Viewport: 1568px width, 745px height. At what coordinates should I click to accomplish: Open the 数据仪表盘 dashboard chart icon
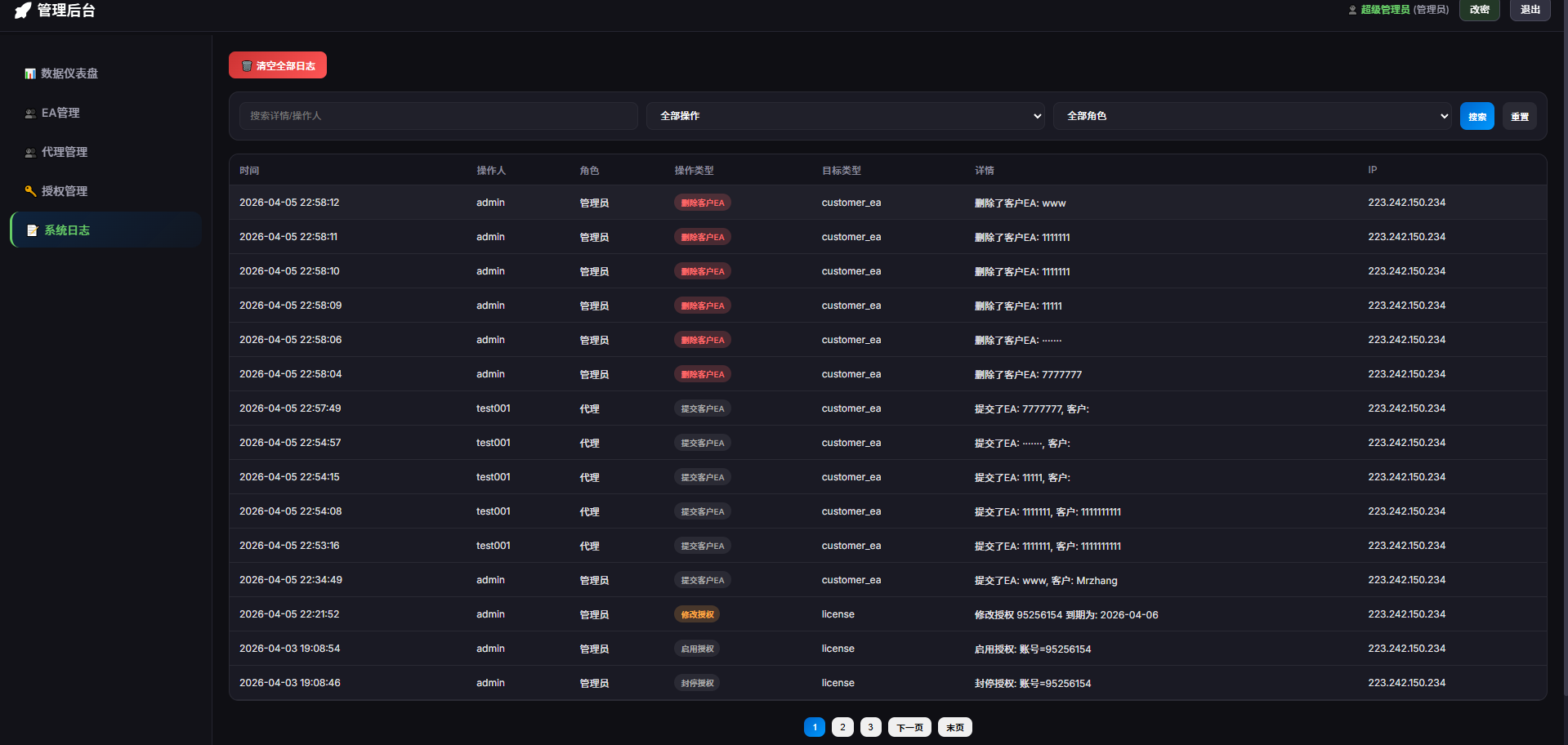pyautogui.click(x=30, y=74)
